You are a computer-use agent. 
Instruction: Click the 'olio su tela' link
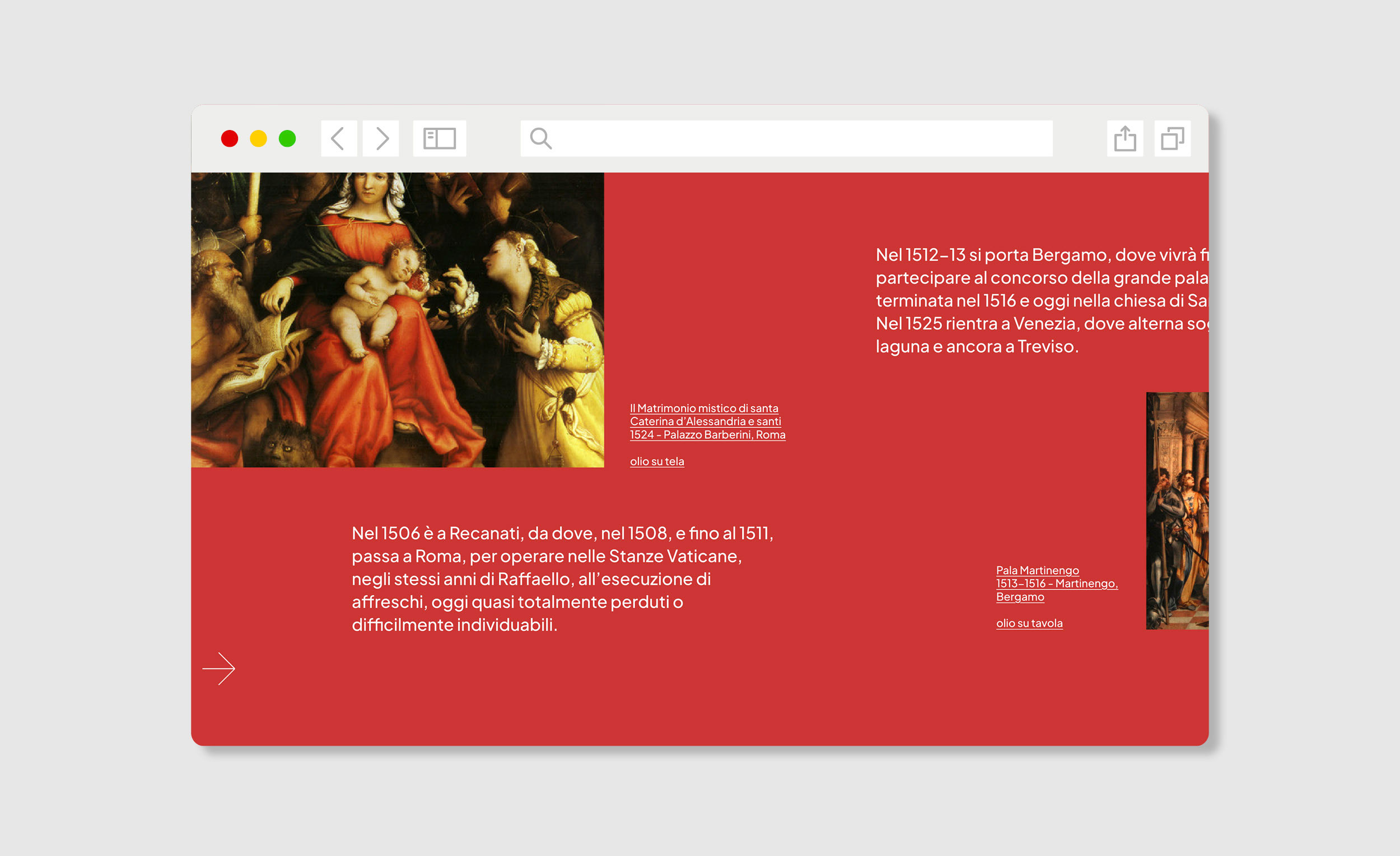(657, 461)
